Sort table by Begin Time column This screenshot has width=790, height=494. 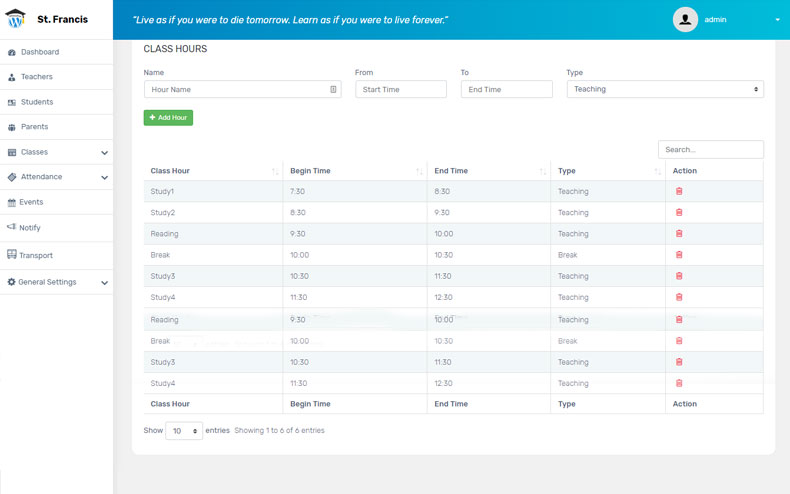pyautogui.click(x=419, y=172)
